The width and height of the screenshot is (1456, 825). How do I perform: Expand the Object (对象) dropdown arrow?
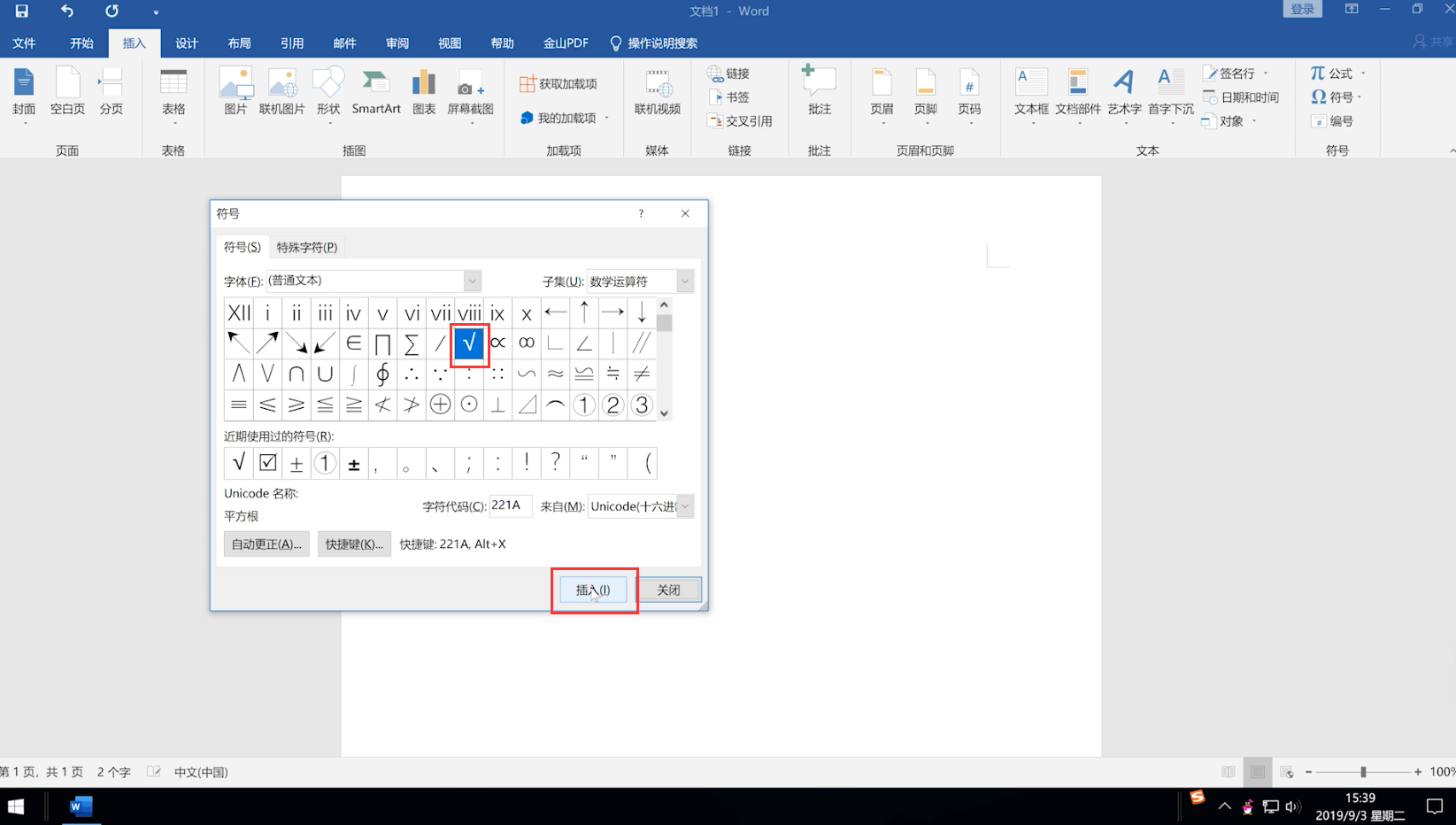coord(1254,121)
